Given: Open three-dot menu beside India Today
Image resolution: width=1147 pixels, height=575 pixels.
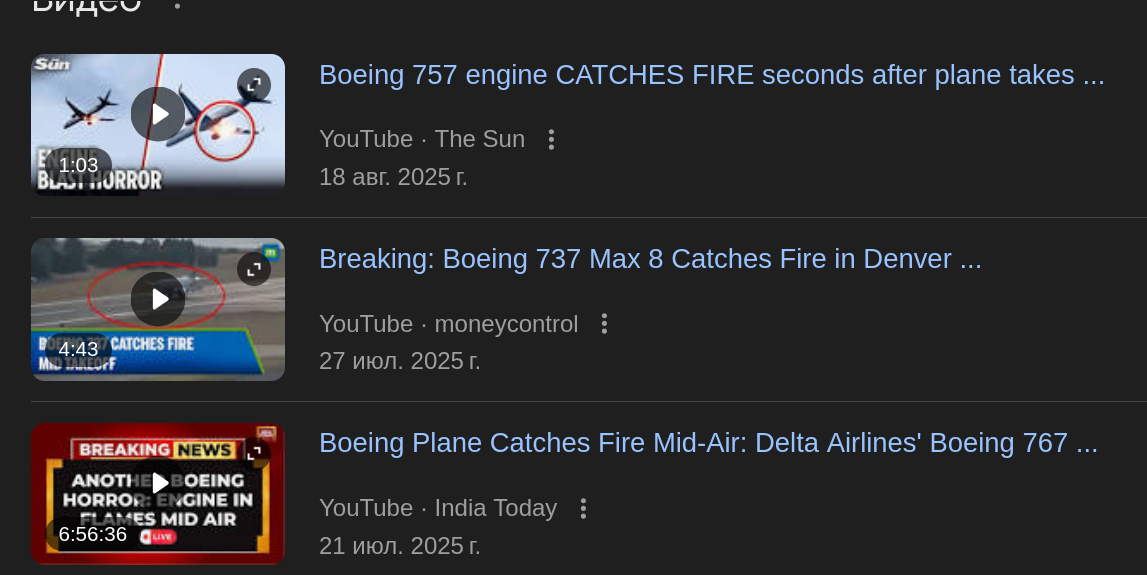Looking at the screenshot, I should (583, 509).
